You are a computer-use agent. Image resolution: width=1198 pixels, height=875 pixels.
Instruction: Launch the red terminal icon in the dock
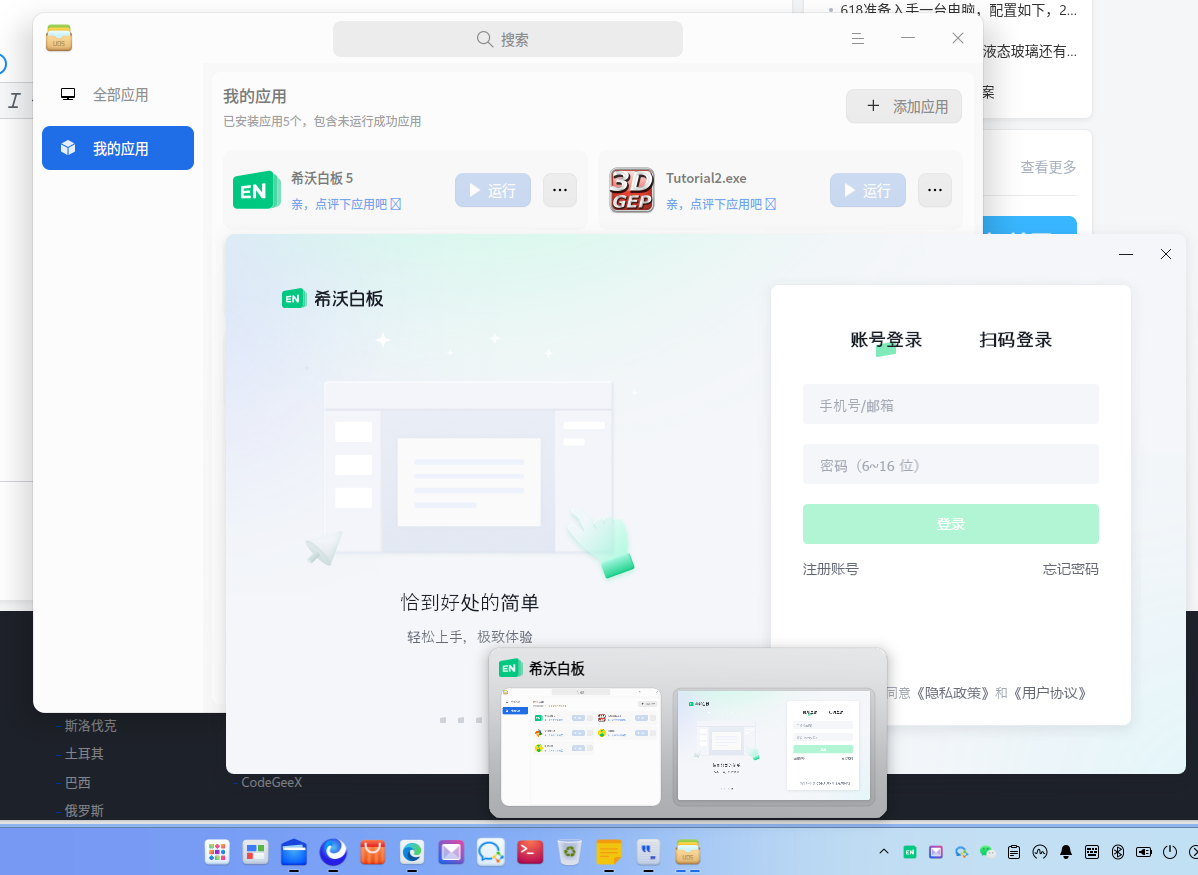point(530,851)
